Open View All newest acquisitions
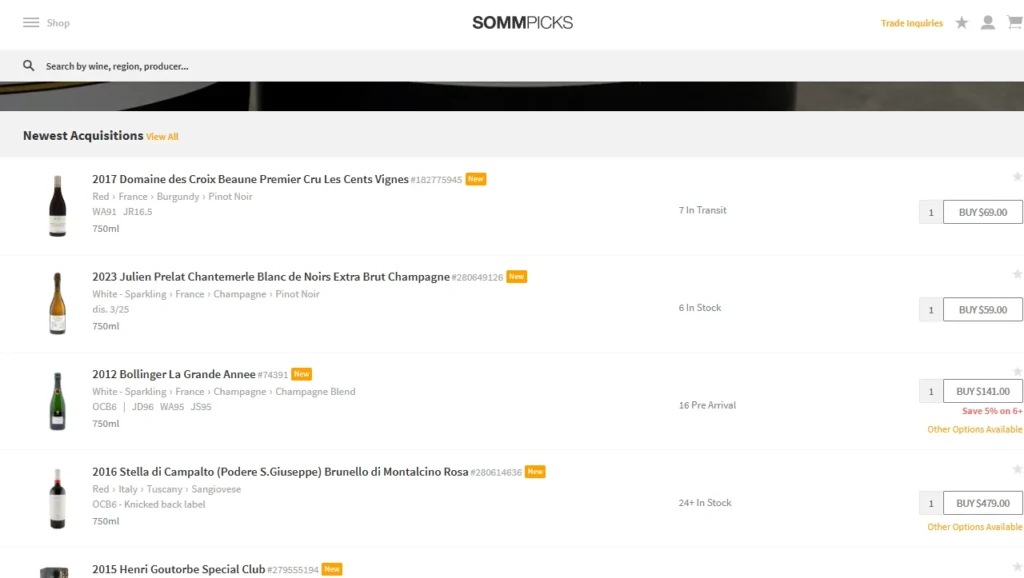The height and width of the screenshot is (578, 1024). click(x=162, y=136)
